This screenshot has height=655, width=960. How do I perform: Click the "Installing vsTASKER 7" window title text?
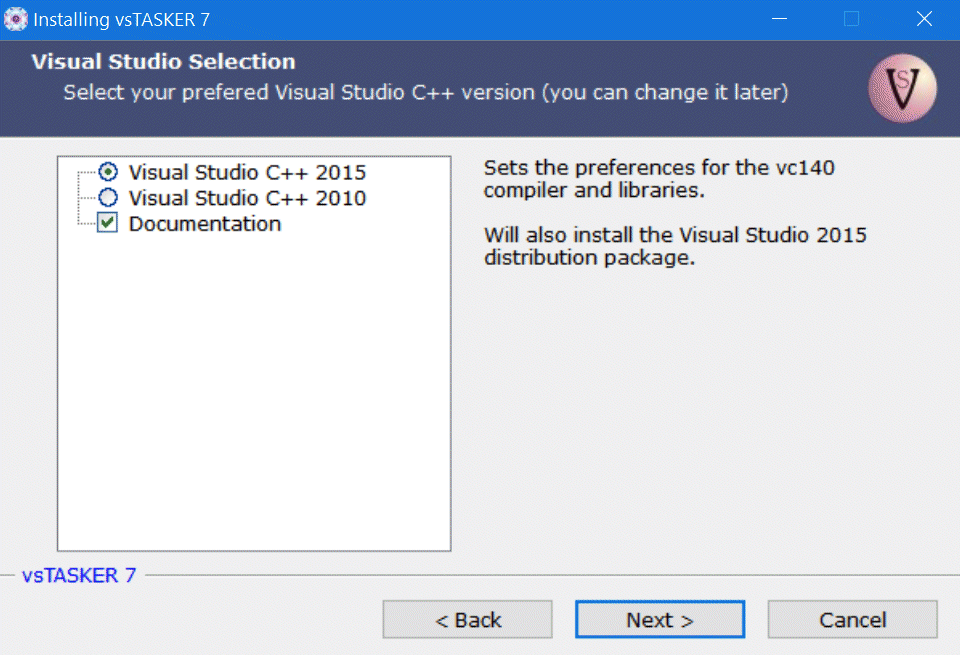[121, 19]
